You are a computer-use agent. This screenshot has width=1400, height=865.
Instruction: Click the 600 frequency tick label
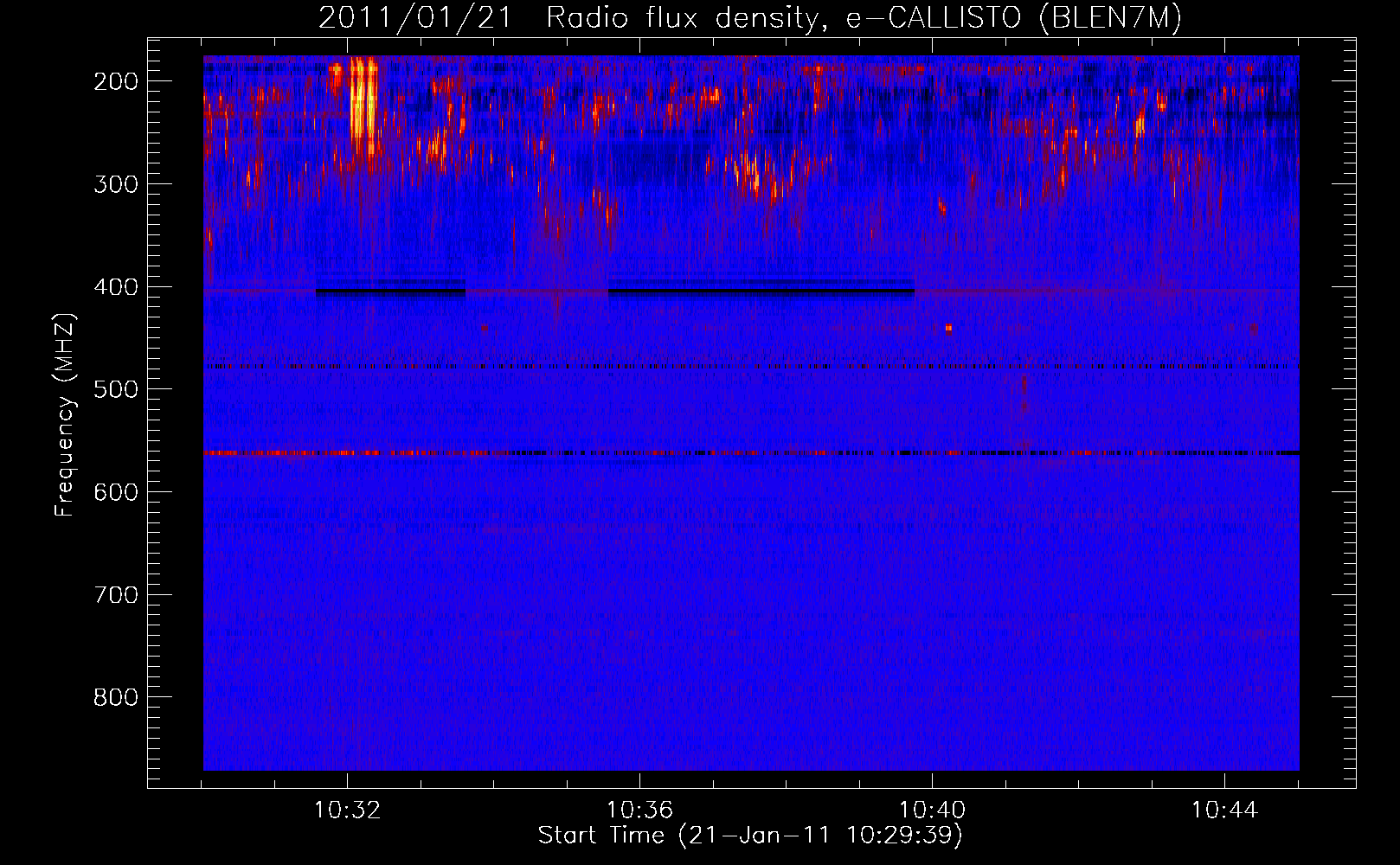click(116, 492)
